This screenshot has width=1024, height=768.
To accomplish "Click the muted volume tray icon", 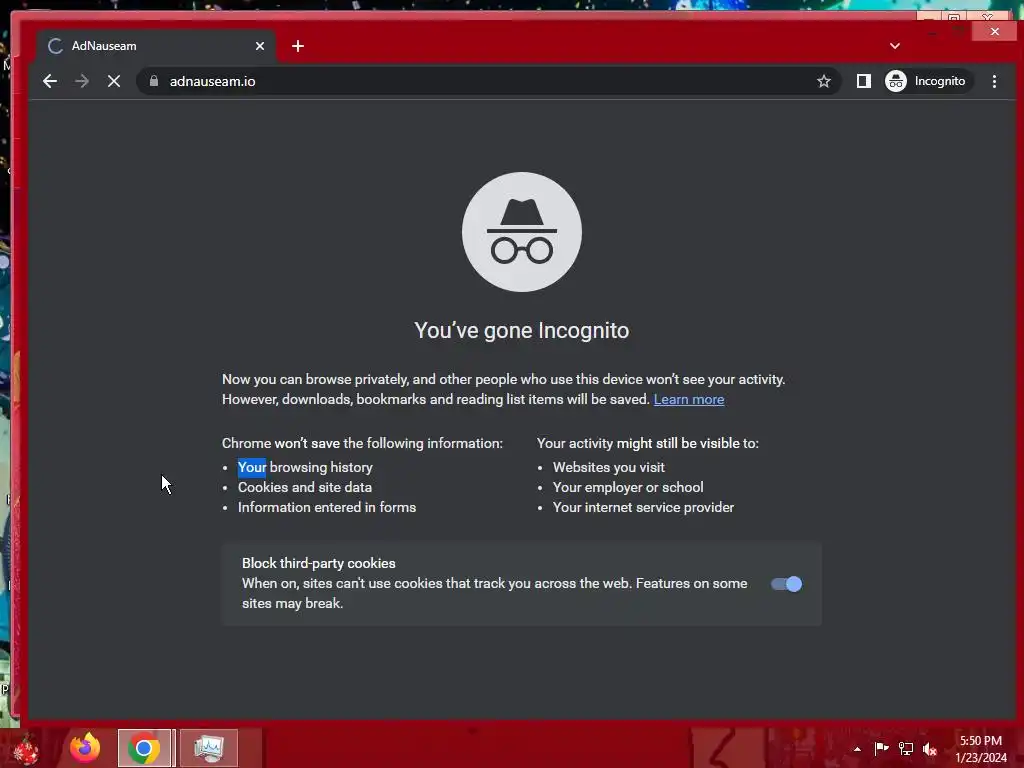I will [x=930, y=749].
